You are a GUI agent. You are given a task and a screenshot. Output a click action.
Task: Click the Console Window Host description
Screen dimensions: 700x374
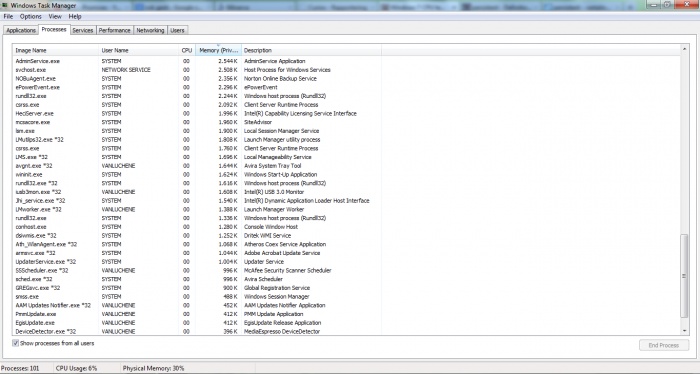pyautogui.click(x=271, y=227)
